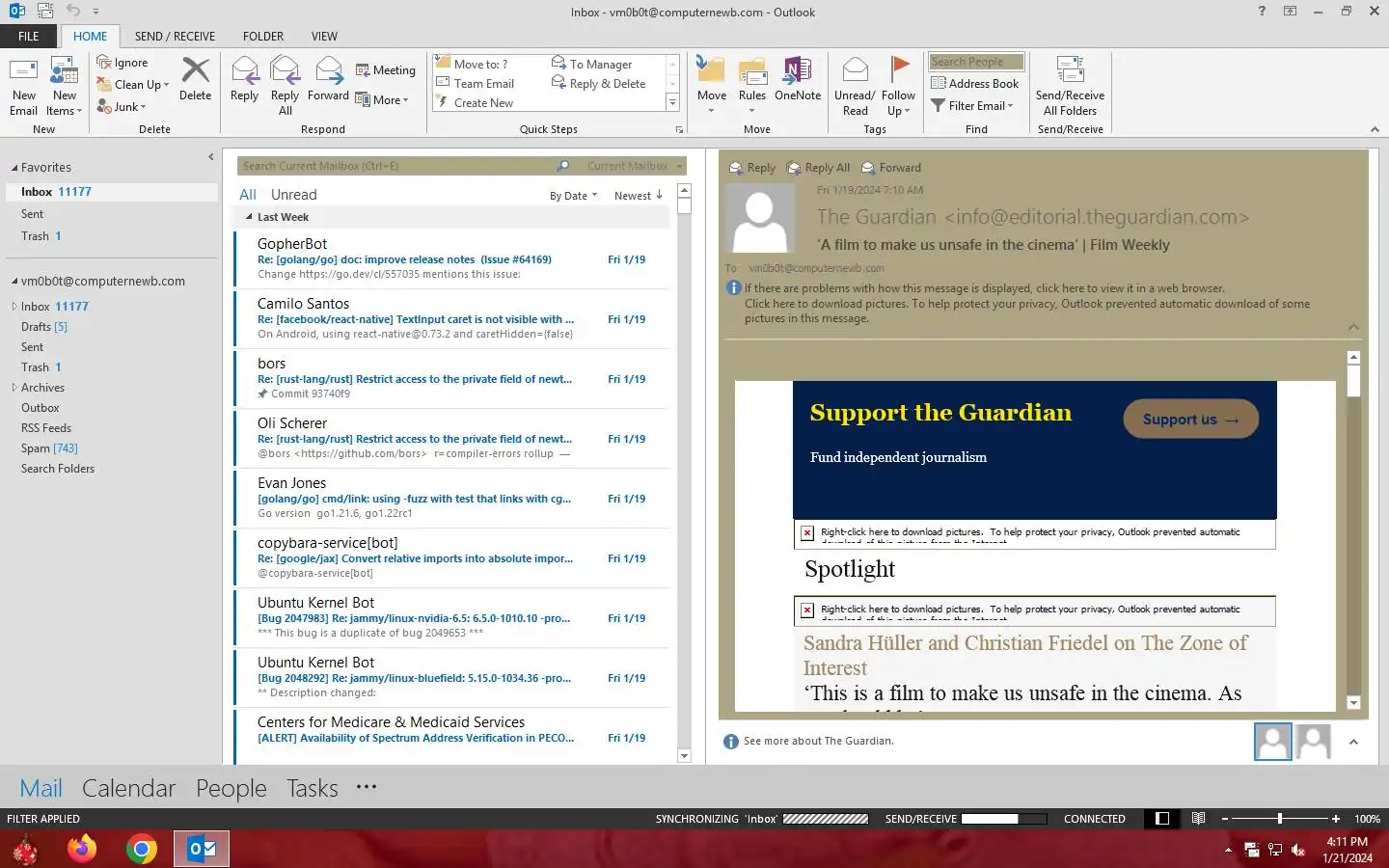
Task: Toggle Unread/Read status
Action: tap(855, 87)
